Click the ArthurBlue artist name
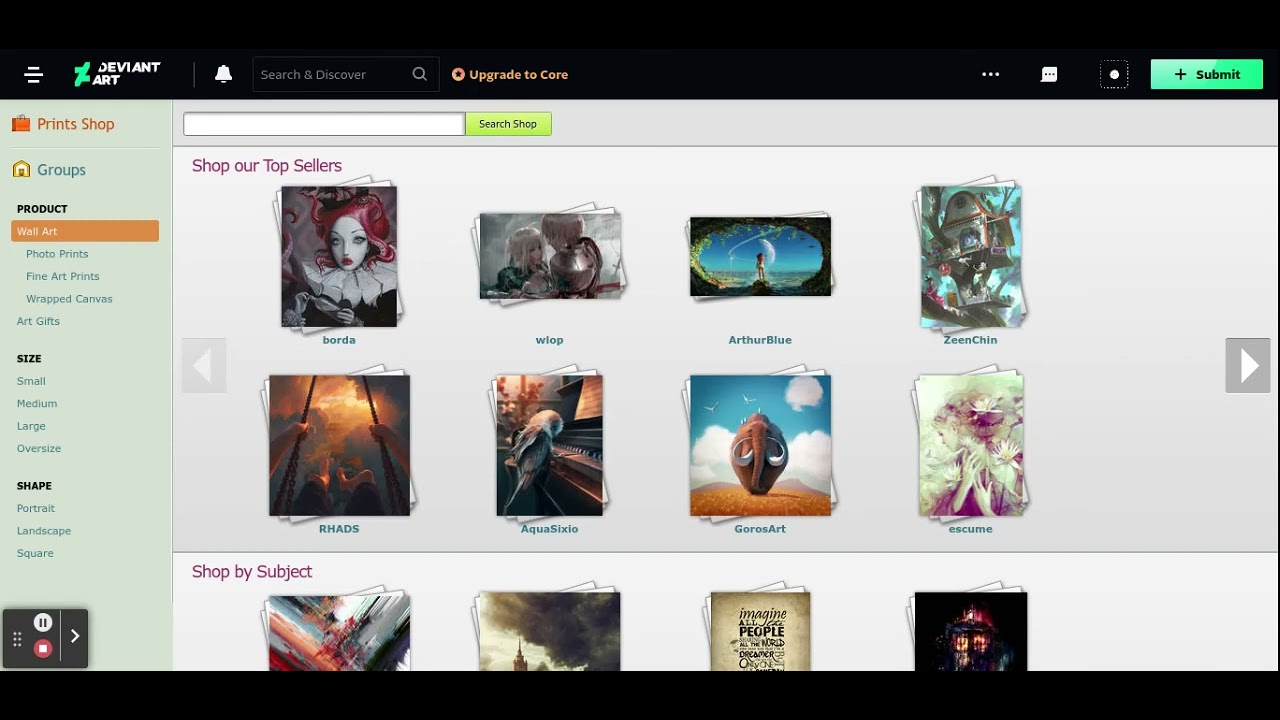Screen dimensions: 1280x720 (760, 340)
